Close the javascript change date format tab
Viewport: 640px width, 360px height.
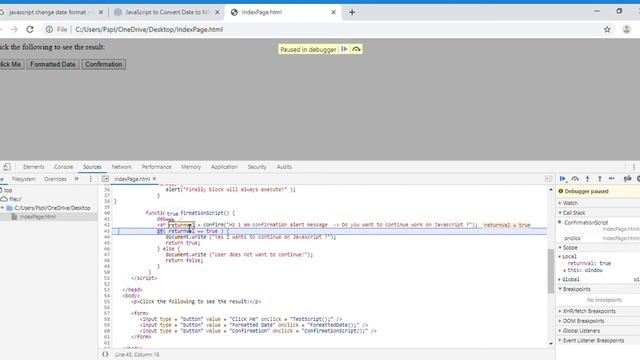(101, 12)
